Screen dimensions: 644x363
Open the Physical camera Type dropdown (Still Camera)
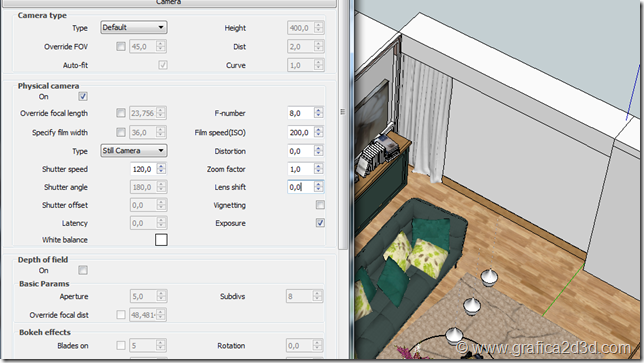[133, 151]
